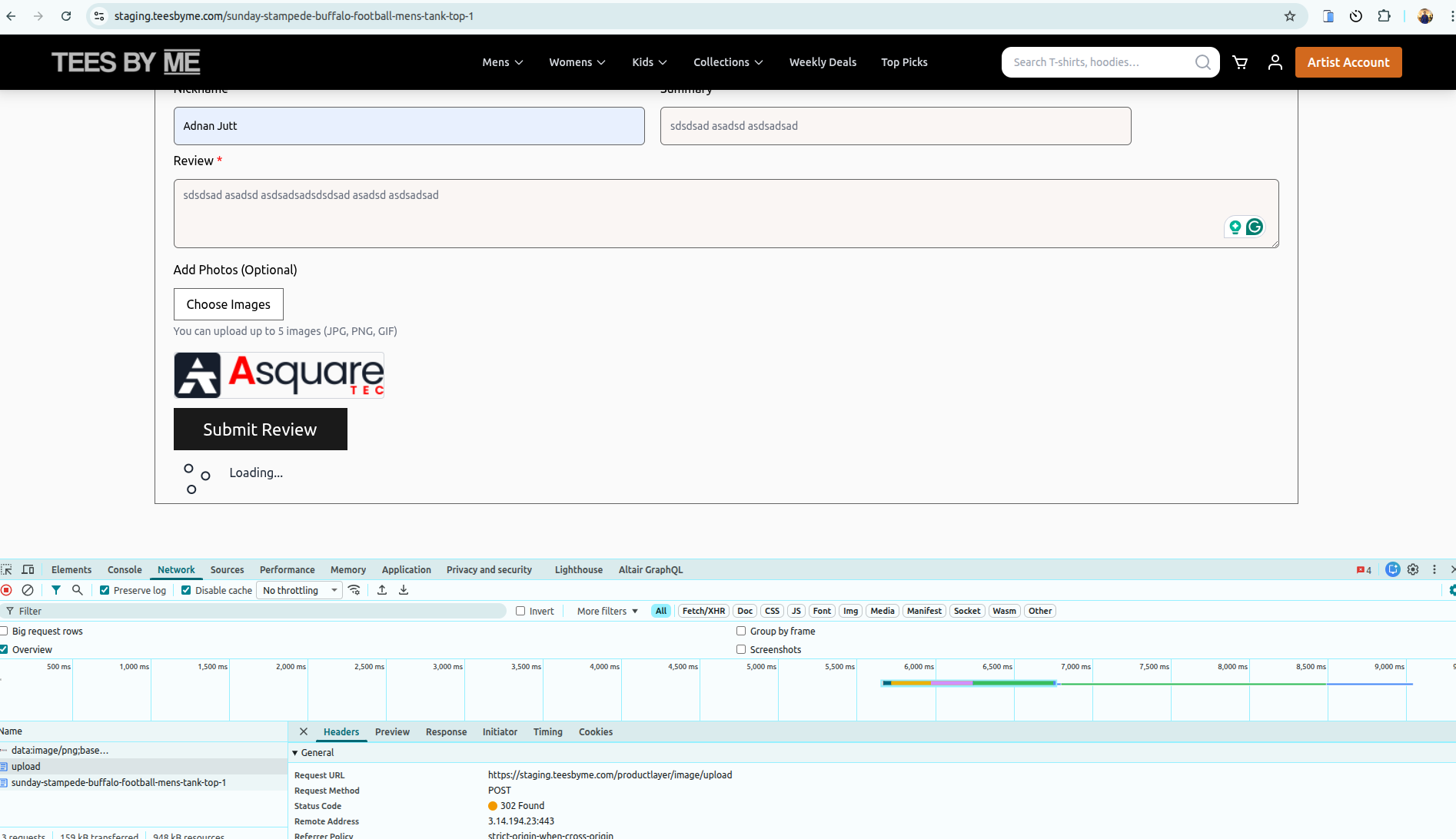Screen dimensions: 1456x839
Task: Expand the Collections menu
Action: click(x=727, y=62)
